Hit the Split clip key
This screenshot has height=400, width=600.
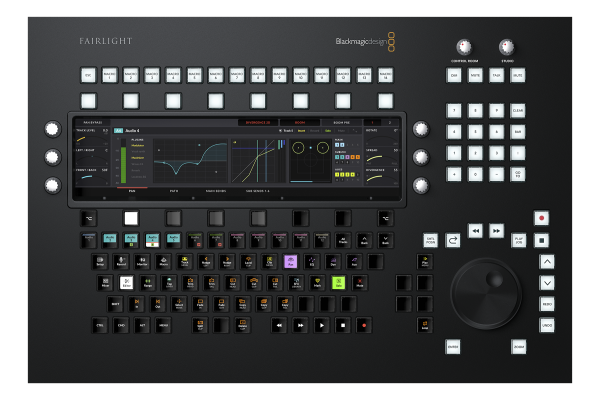click(x=200, y=325)
